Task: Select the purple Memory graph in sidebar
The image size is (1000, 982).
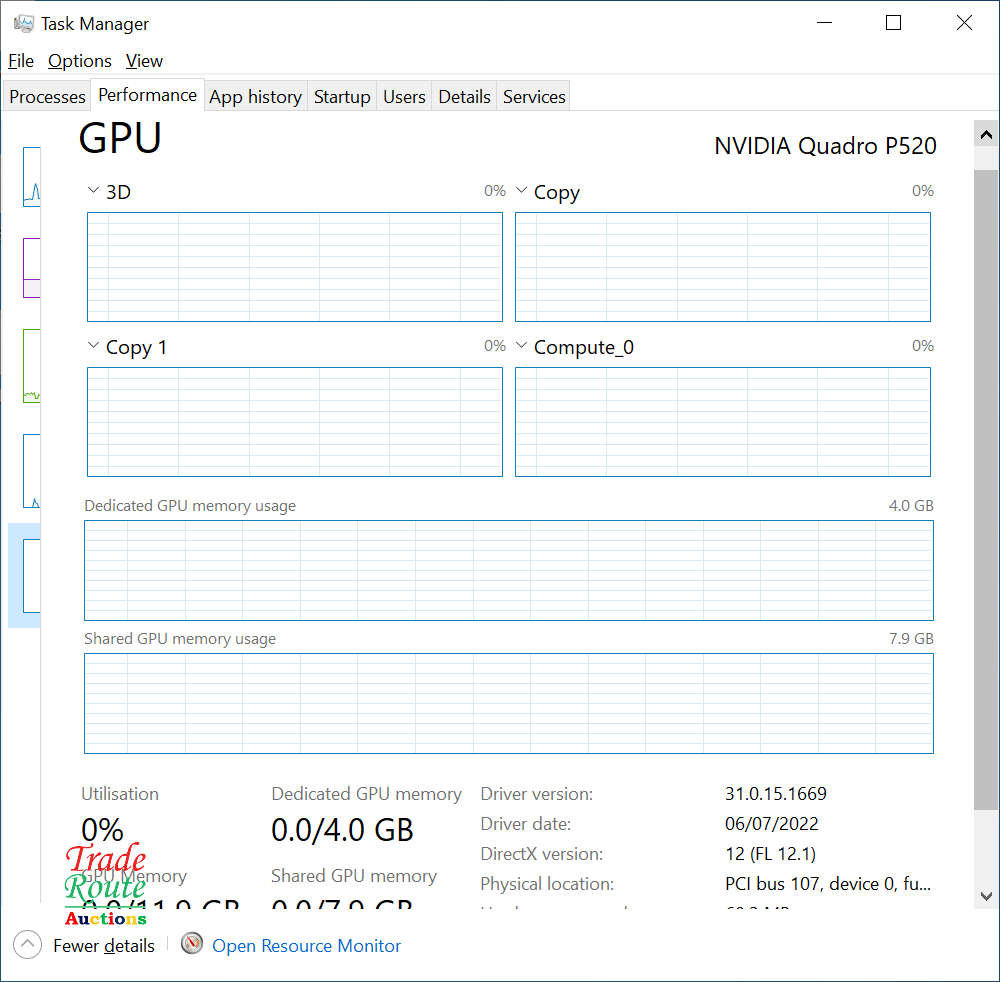Action: pos(32,267)
